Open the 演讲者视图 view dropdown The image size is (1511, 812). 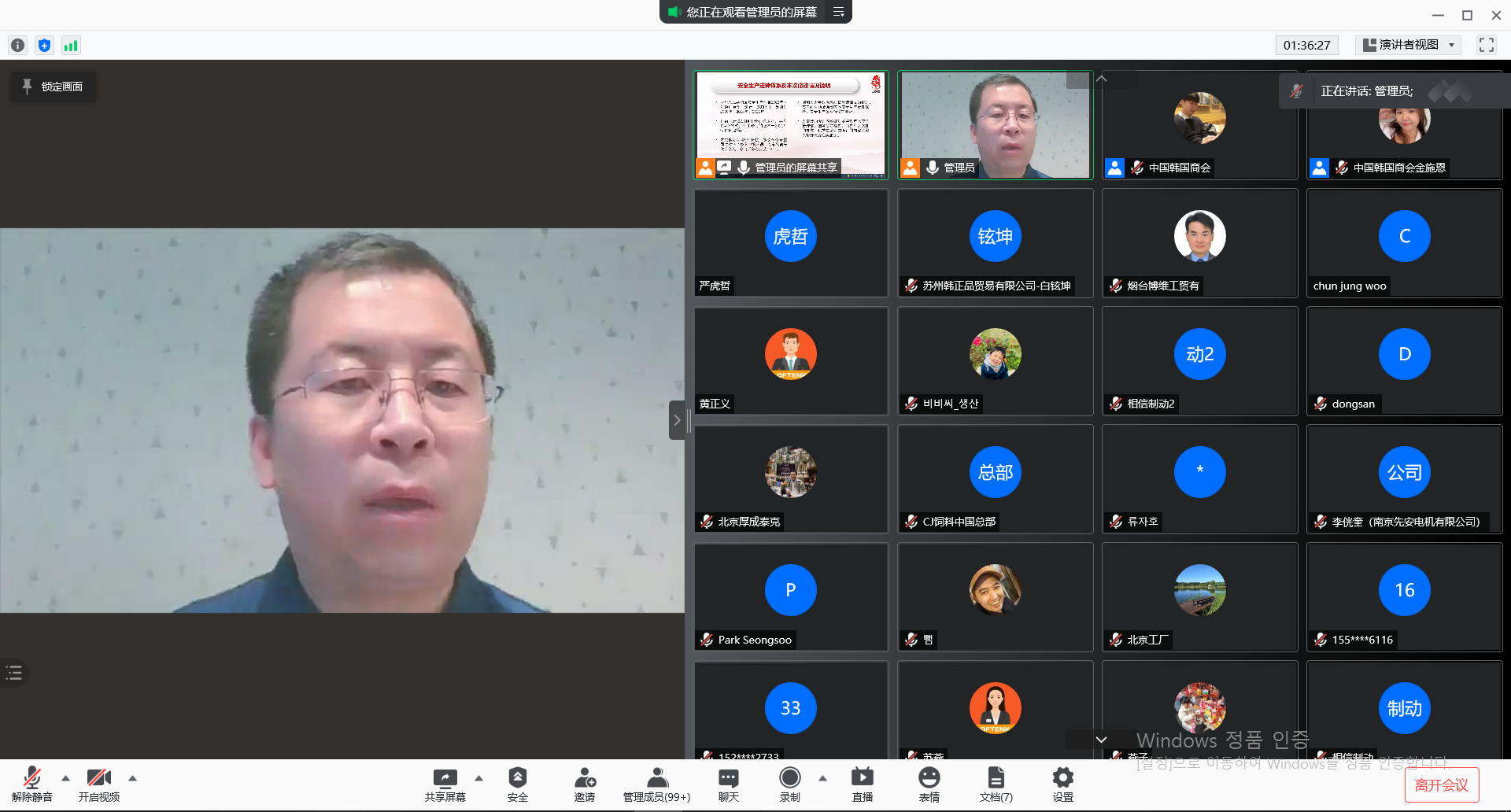pyautogui.click(x=1409, y=45)
